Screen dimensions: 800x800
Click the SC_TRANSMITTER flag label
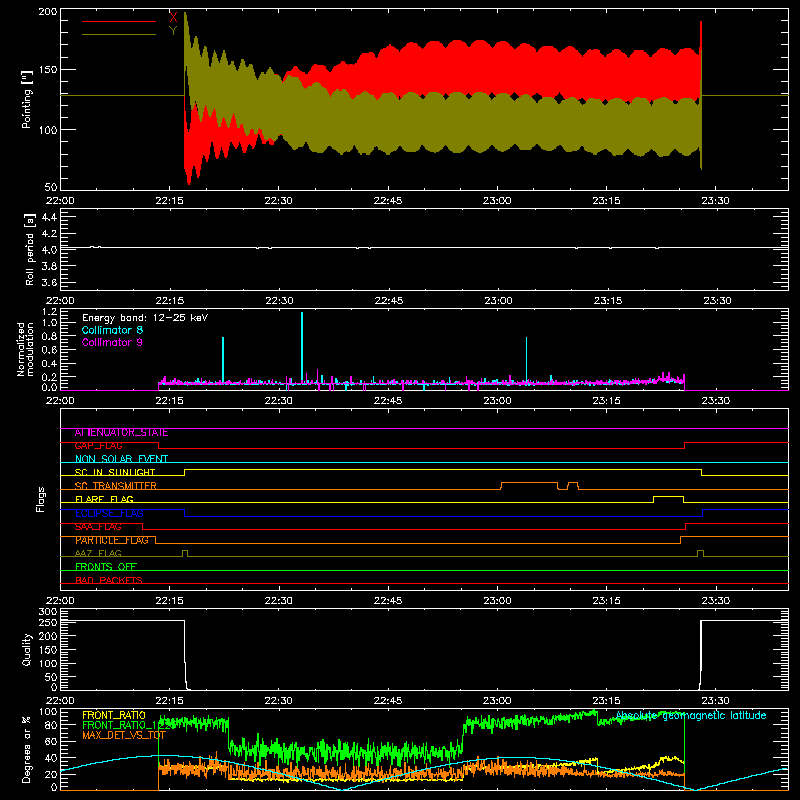(116, 486)
